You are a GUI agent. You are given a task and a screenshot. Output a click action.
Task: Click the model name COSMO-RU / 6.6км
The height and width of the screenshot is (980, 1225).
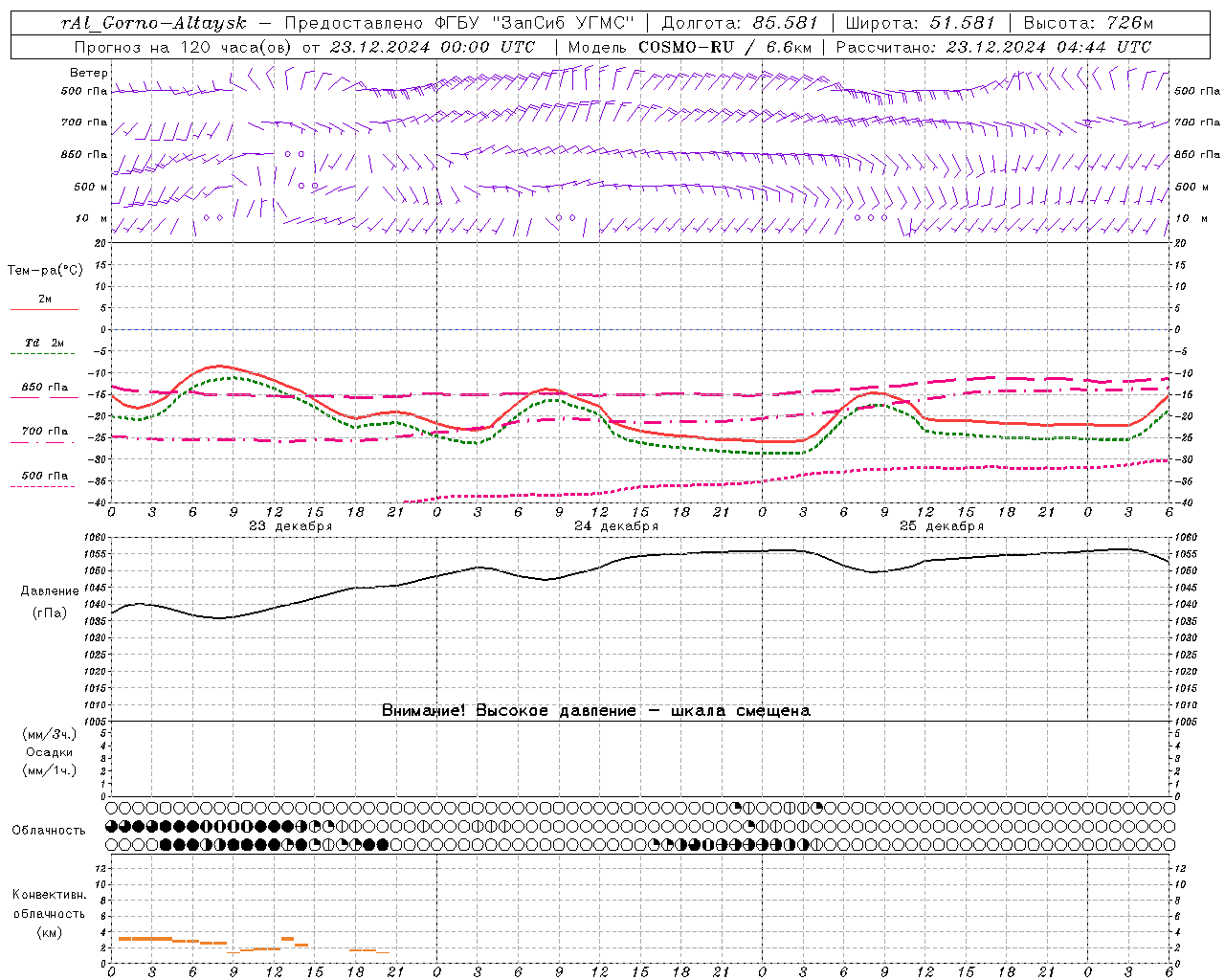(724, 47)
